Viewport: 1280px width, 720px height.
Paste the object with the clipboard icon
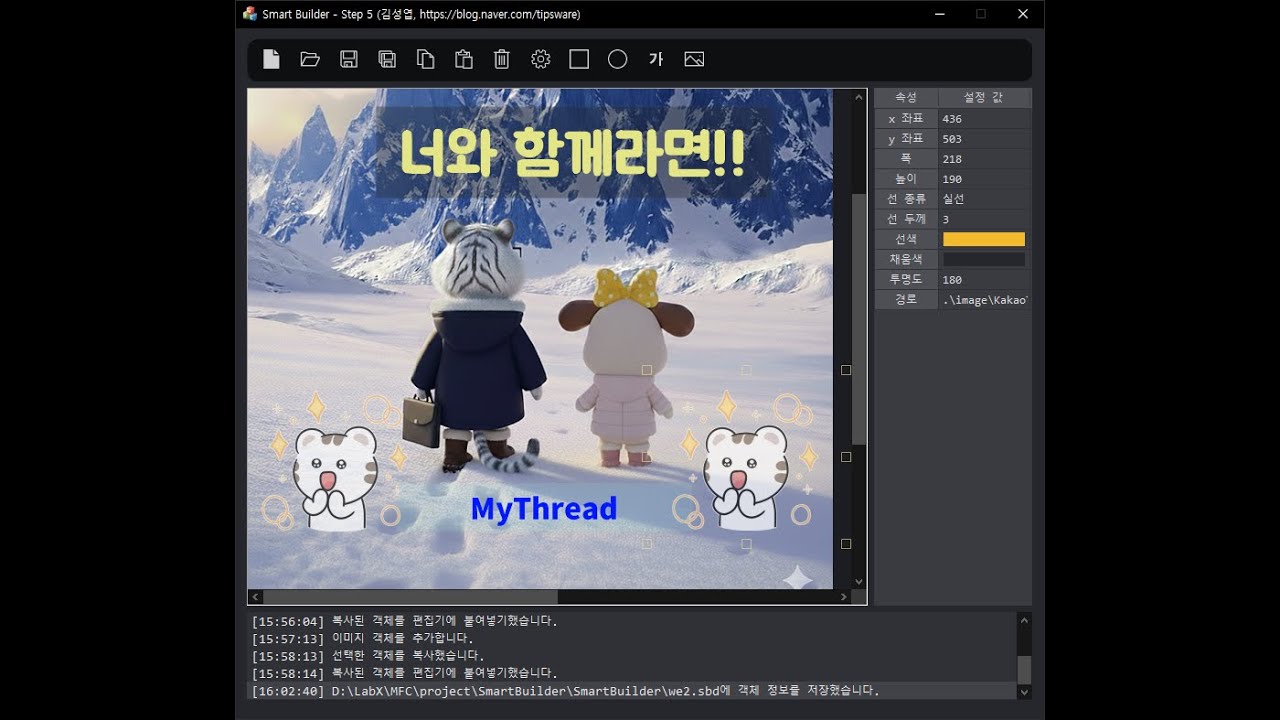coord(464,59)
